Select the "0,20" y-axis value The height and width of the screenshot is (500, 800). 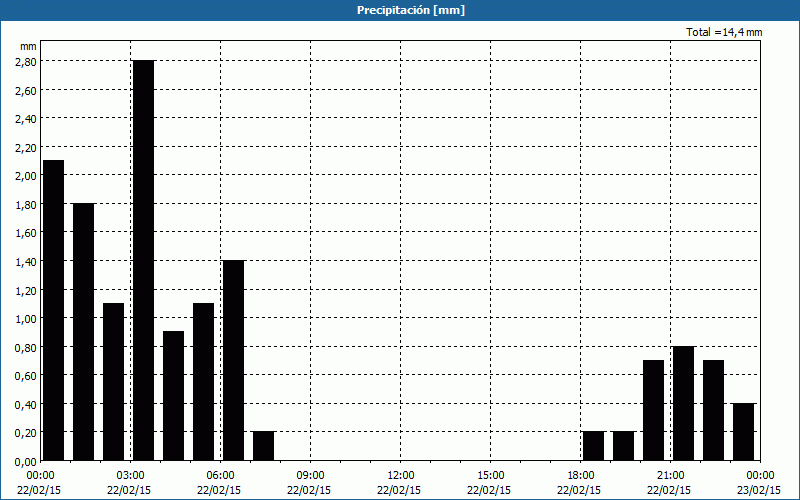coord(27,433)
